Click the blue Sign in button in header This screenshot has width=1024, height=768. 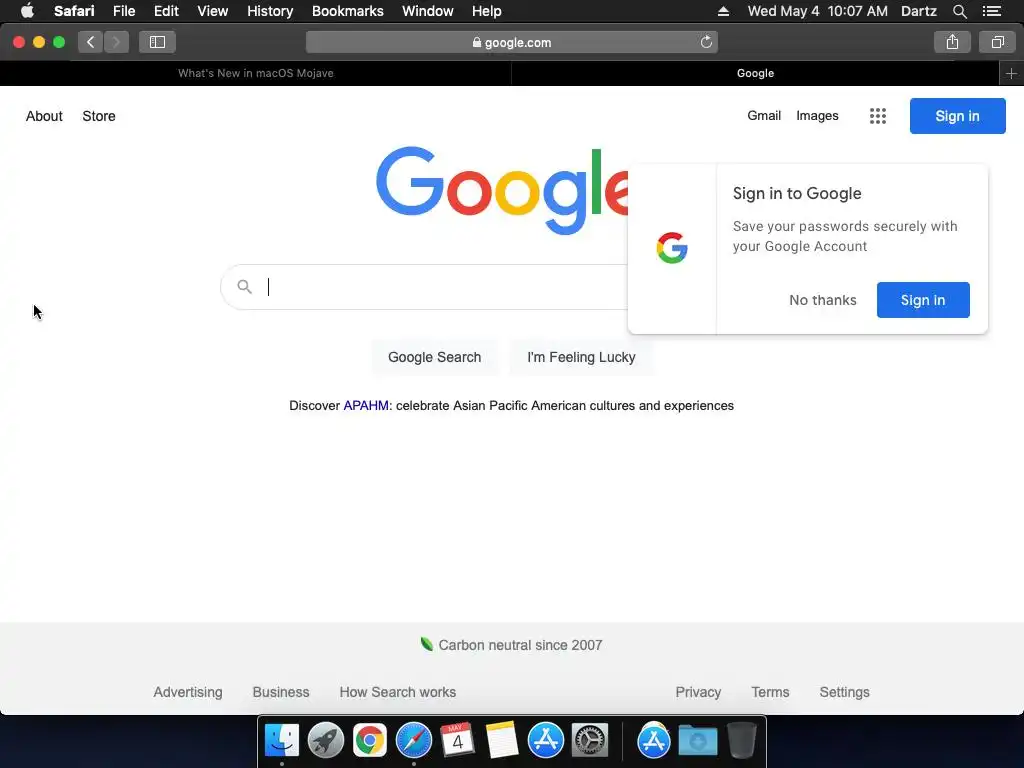click(957, 116)
